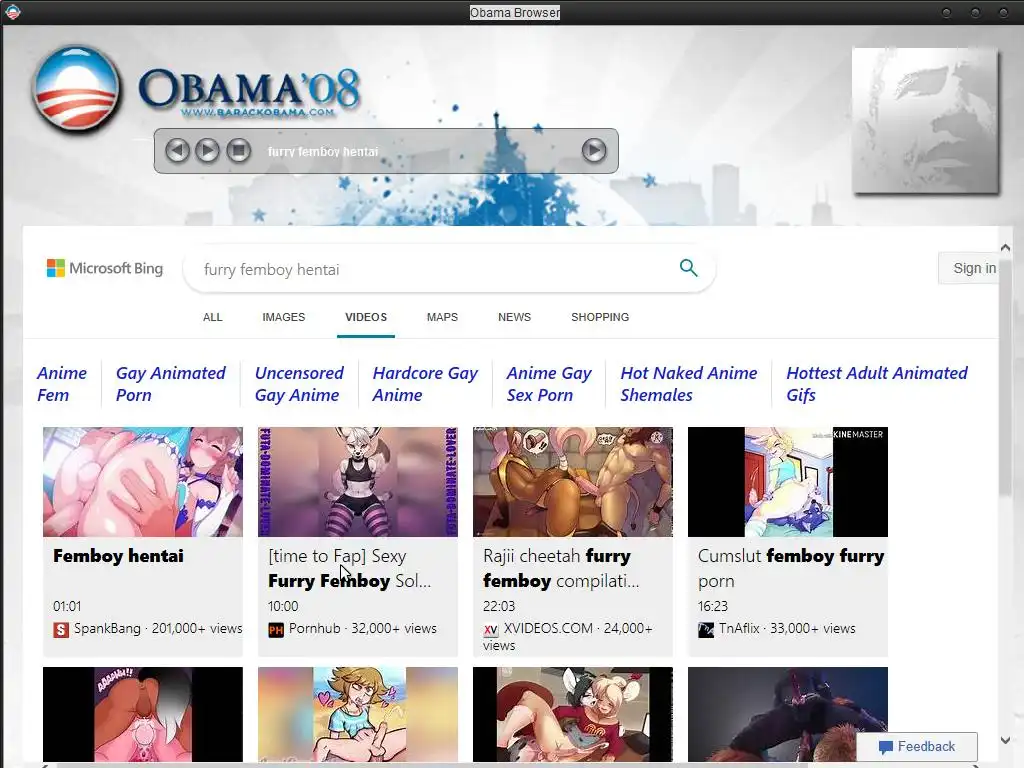The height and width of the screenshot is (768, 1024).
Task: Click the speech-bubble icon on the Feedback button
Action: point(886,746)
